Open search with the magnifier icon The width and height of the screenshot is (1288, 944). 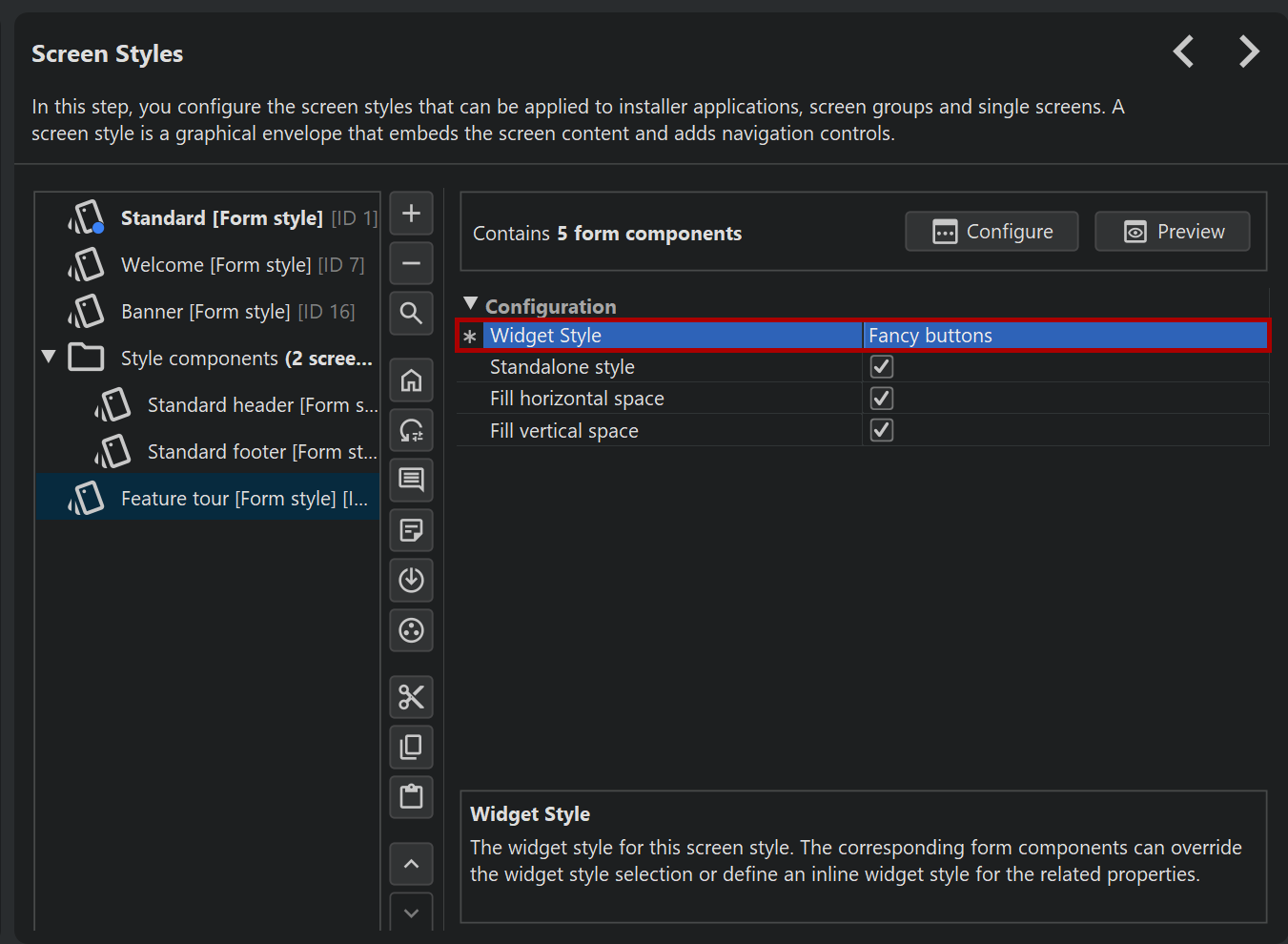pos(411,314)
